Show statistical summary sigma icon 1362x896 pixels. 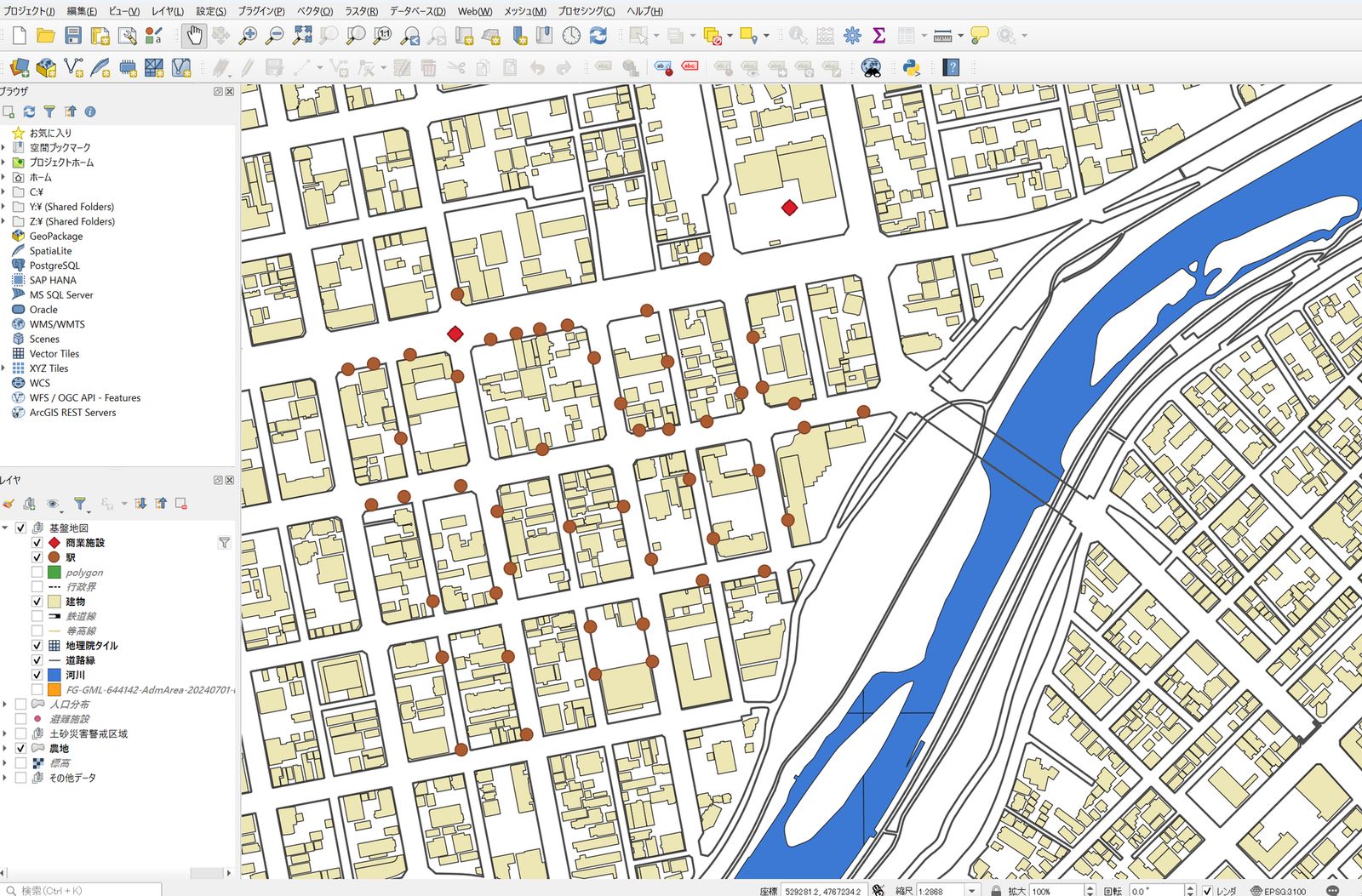pyautogui.click(x=879, y=36)
